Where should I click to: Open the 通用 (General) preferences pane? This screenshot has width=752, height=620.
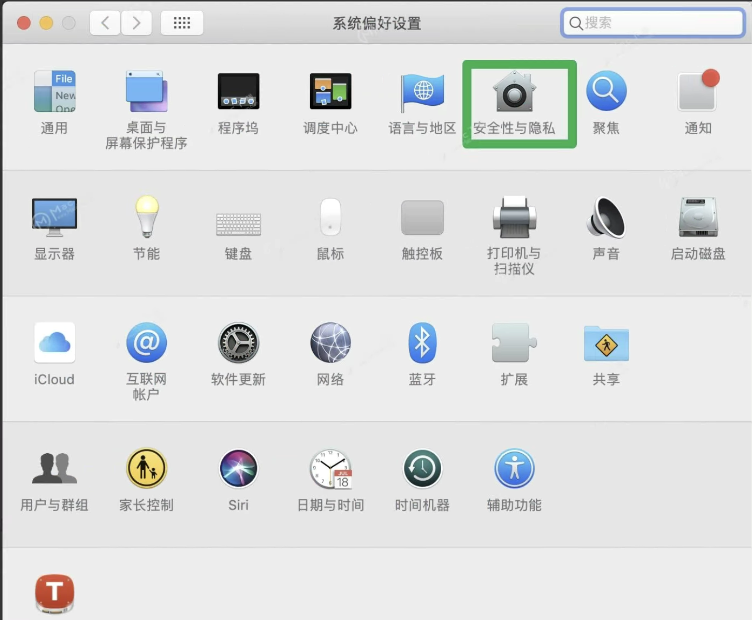[54, 92]
